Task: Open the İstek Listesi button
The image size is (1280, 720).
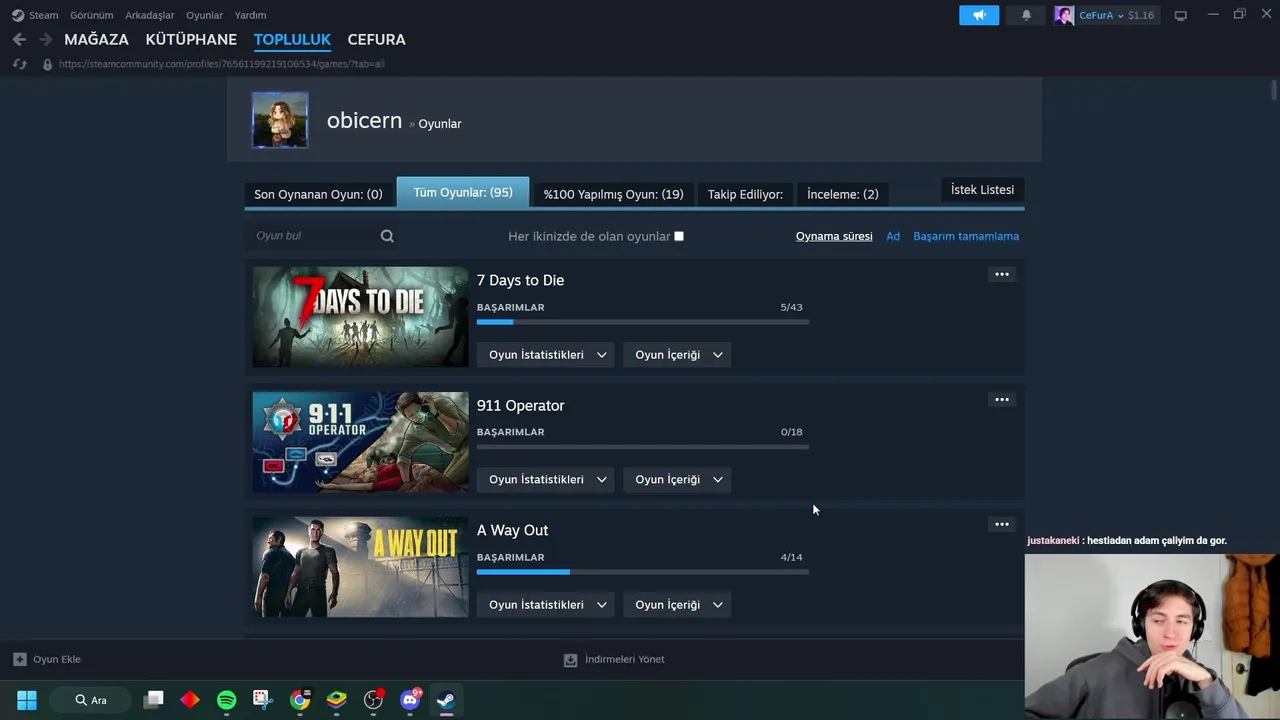Action: 982,190
